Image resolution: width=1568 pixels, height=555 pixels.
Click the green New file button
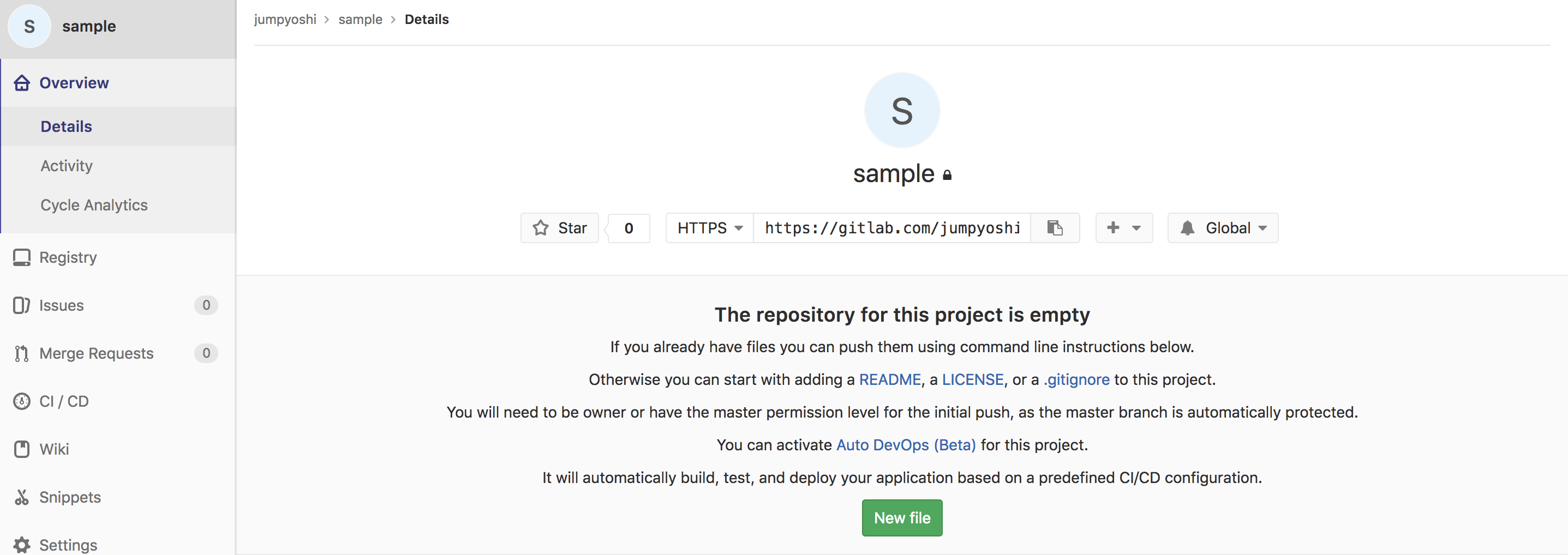tap(901, 518)
